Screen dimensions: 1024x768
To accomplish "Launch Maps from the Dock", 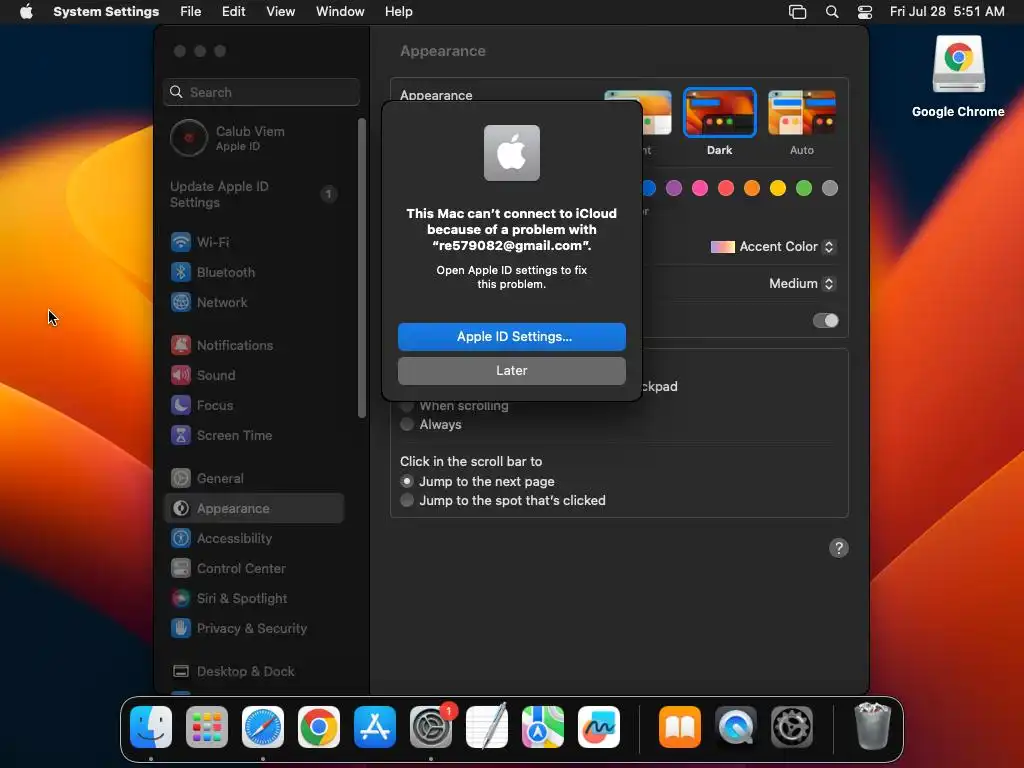I will (543, 727).
